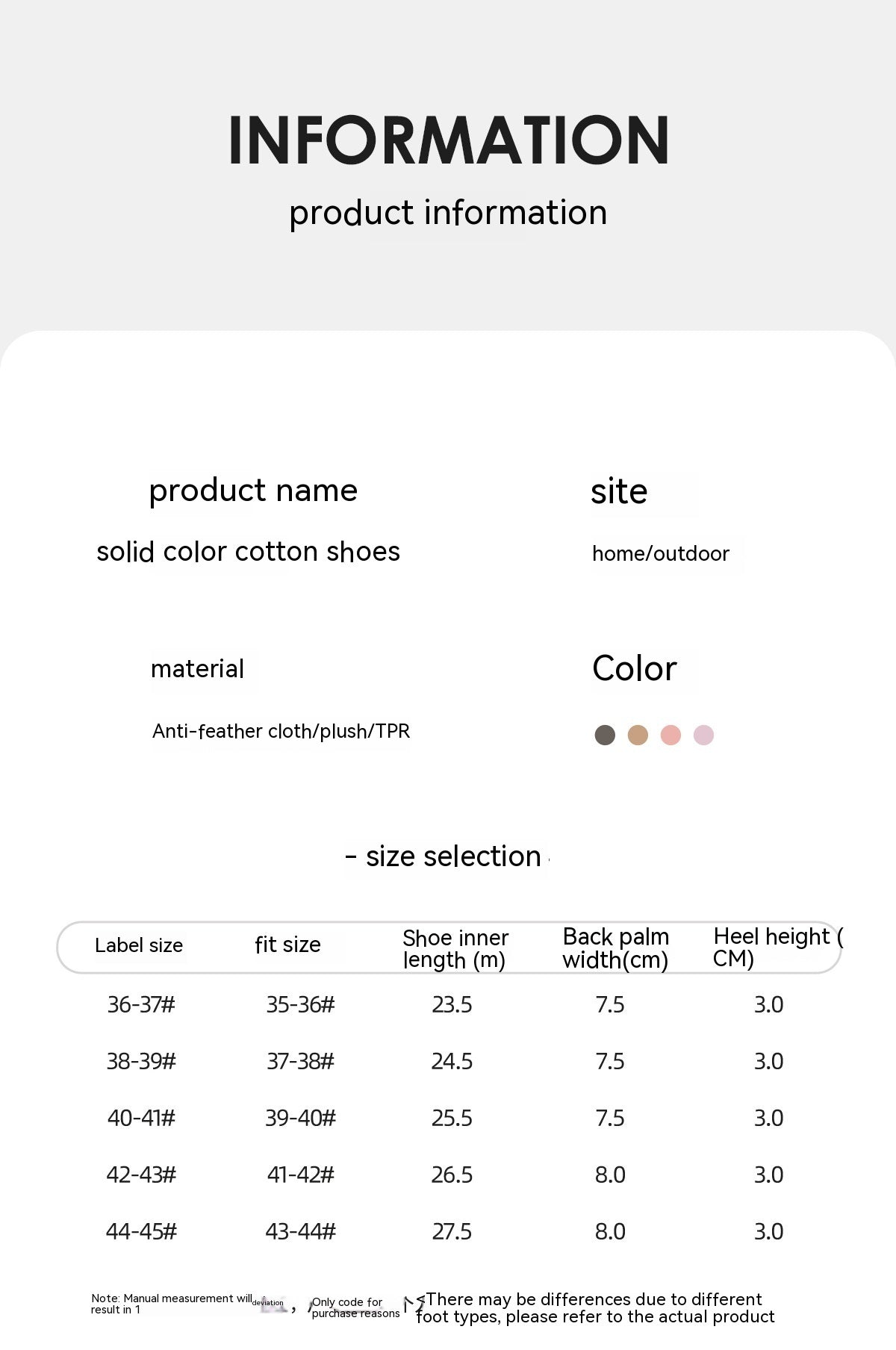This screenshot has height=1350, width=896.
Task: Select the 39-40# fit size cell
Action: click(300, 1119)
